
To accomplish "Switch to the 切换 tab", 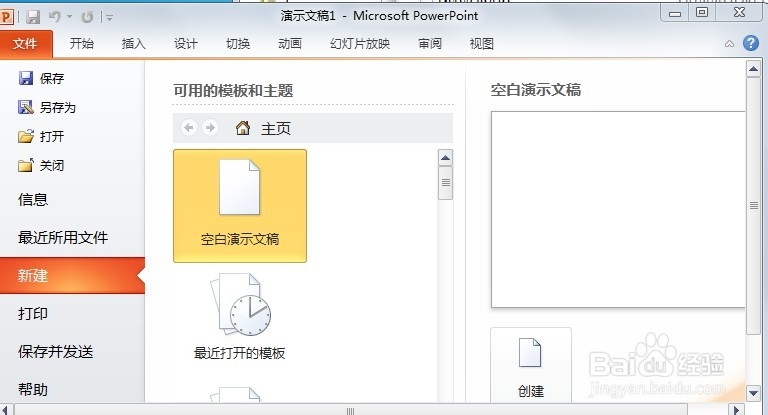I will [x=238, y=44].
